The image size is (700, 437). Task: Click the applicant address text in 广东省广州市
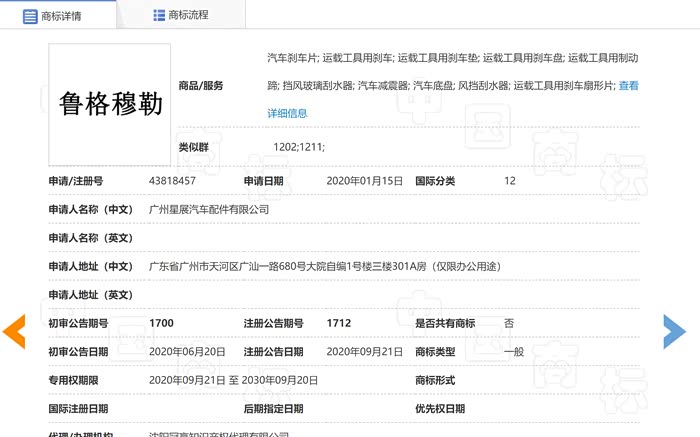point(324,266)
